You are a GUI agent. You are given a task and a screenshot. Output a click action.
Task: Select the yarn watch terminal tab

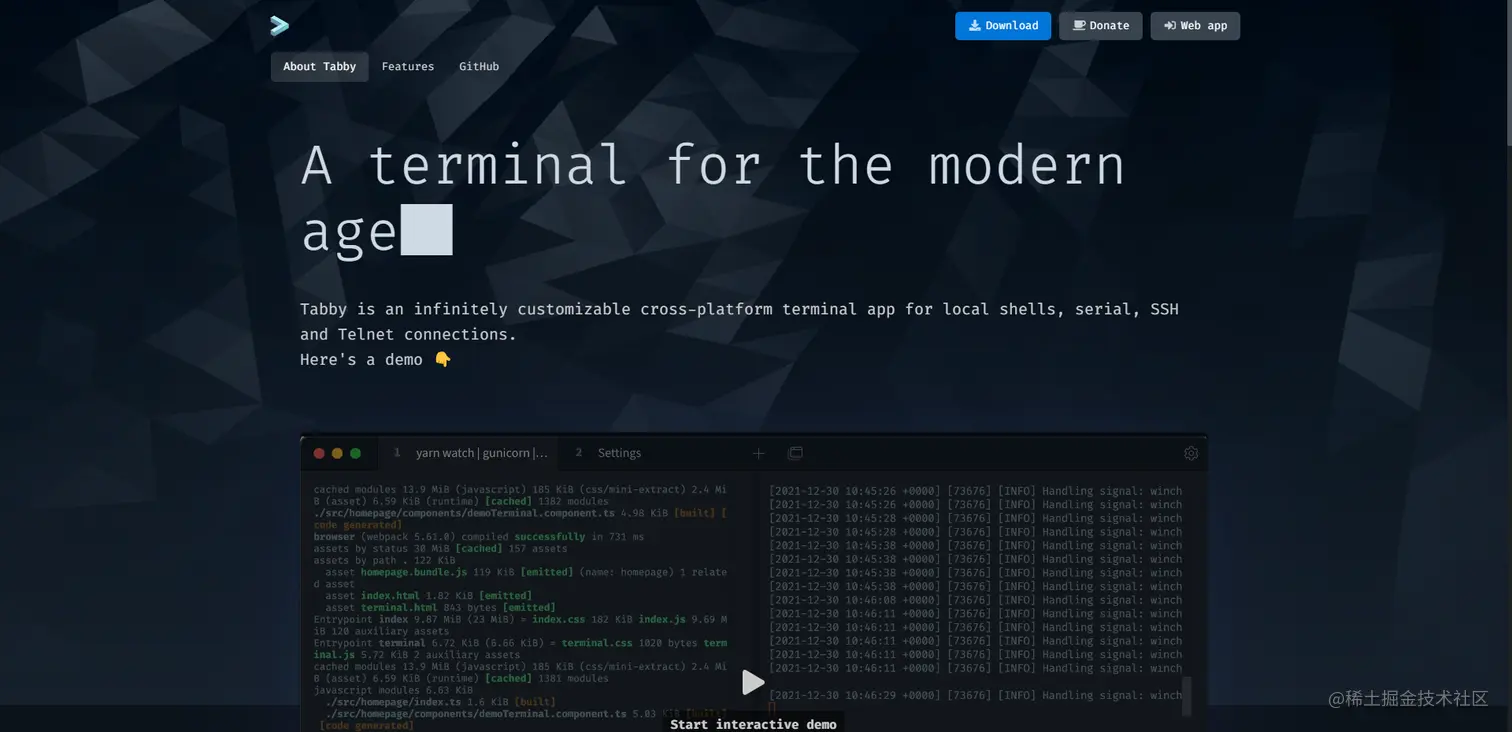click(x=469, y=453)
